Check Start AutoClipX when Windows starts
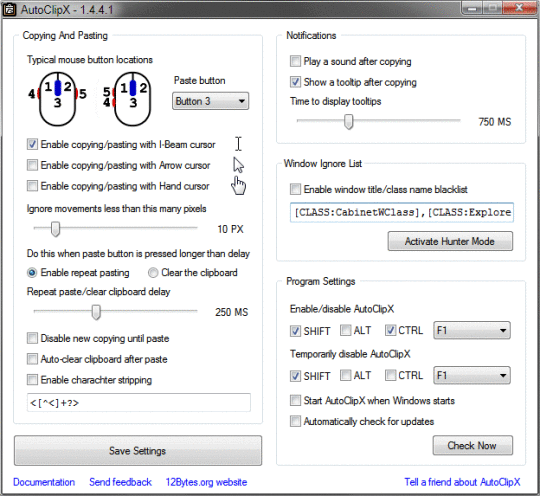This screenshot has height=496, width=540. click(x=295, y=400)
